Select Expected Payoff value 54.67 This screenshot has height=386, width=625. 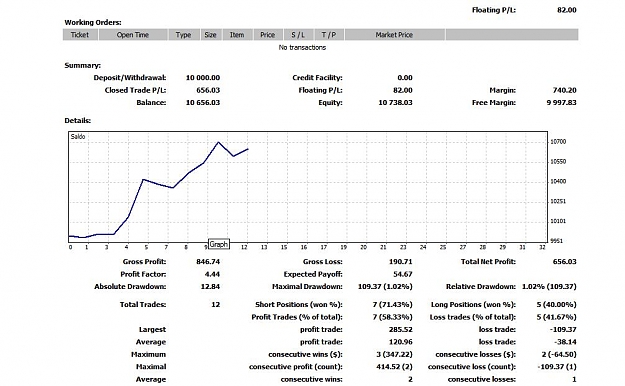point(403,274)
